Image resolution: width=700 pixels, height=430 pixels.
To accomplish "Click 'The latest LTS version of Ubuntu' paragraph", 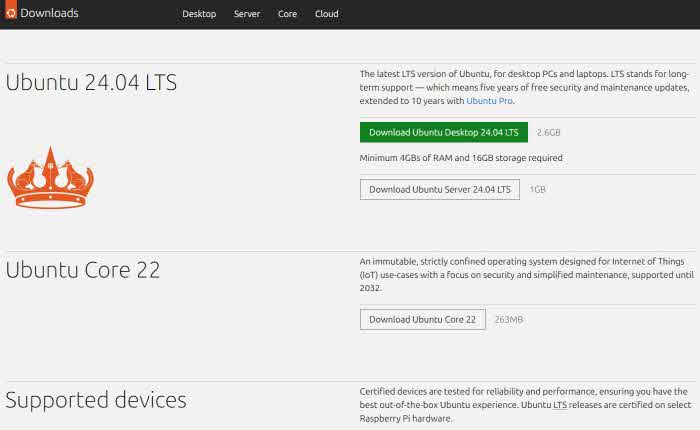I will (x=525, y=88).
